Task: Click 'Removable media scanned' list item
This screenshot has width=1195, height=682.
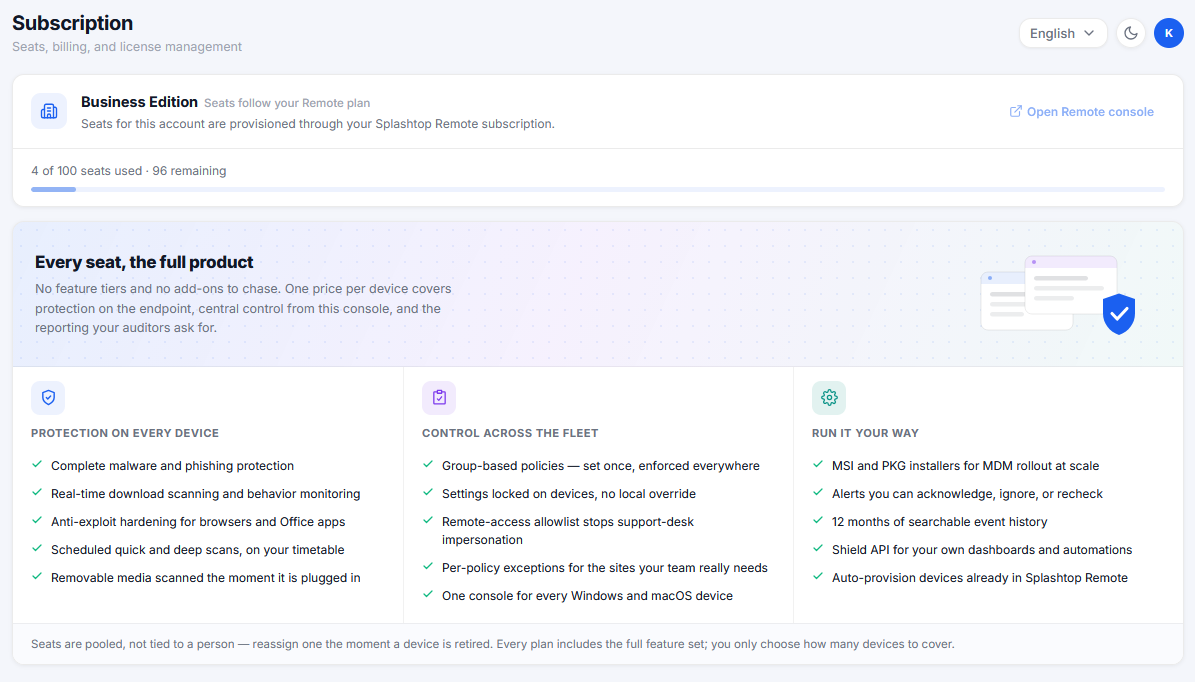Action: tap(206, 578)
